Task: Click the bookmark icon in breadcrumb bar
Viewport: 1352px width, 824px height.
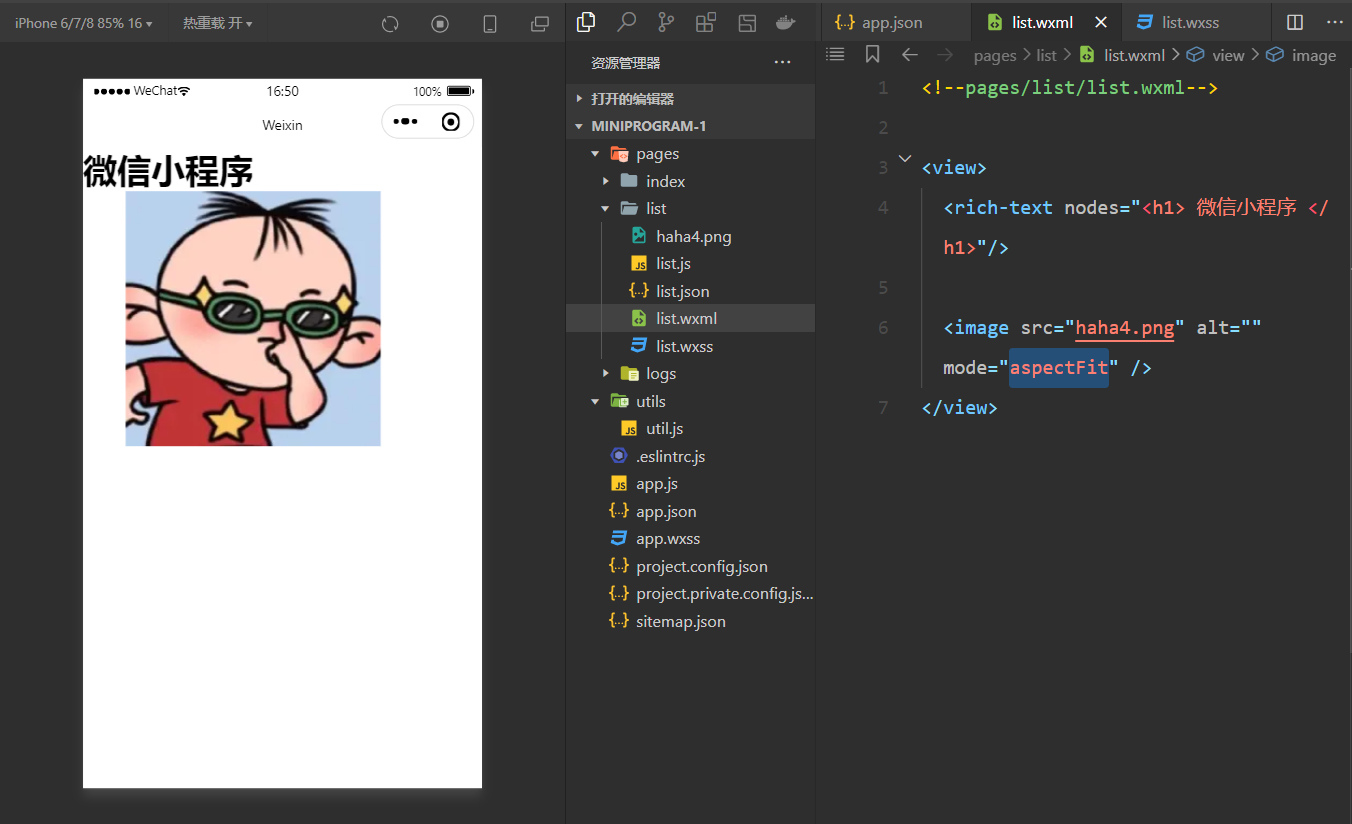Action: (x=872, y=55)
